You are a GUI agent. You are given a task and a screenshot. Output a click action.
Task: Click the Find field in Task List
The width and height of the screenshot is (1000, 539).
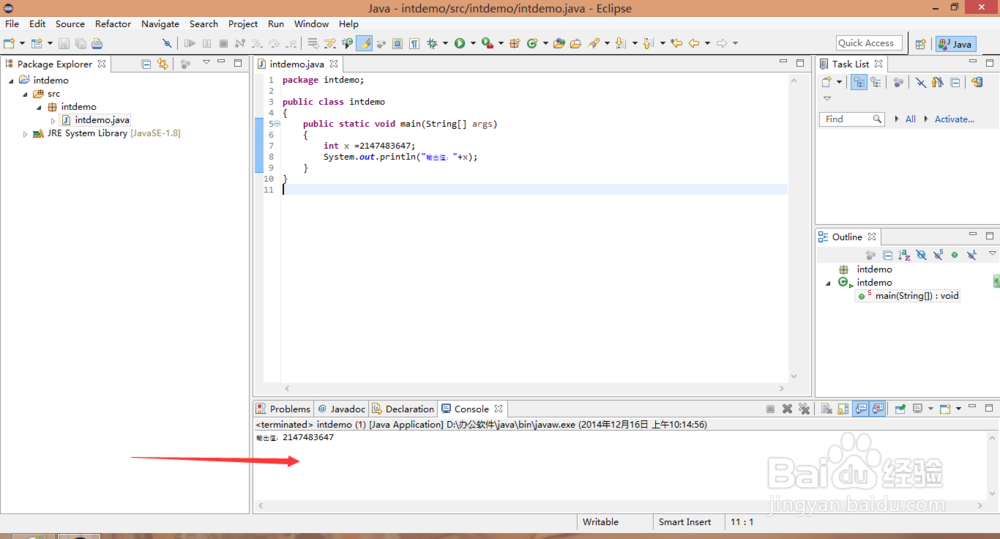pos(851,119)
